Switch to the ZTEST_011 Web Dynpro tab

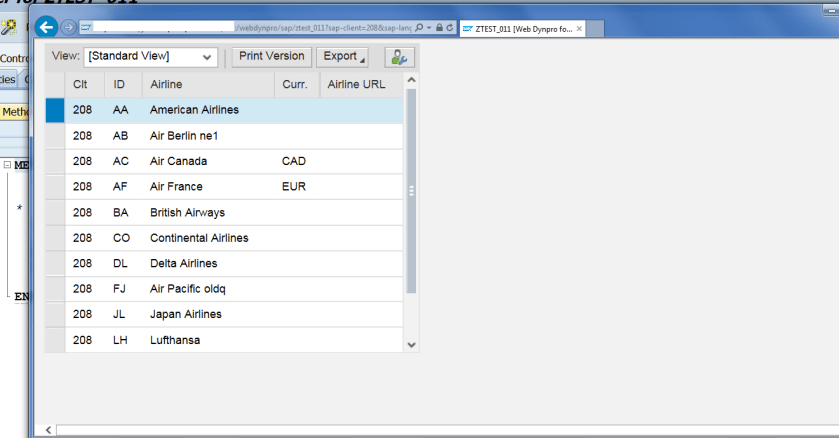pos(522,29)
